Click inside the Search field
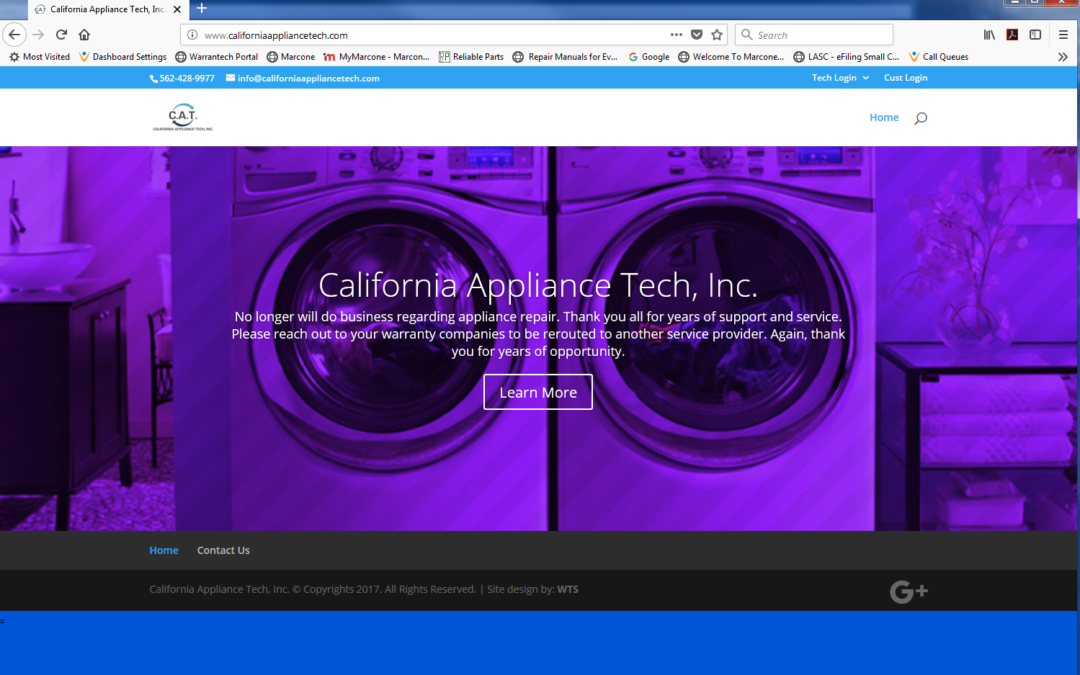This screenshot has height=675, width=1080. (x=815, y=34)
